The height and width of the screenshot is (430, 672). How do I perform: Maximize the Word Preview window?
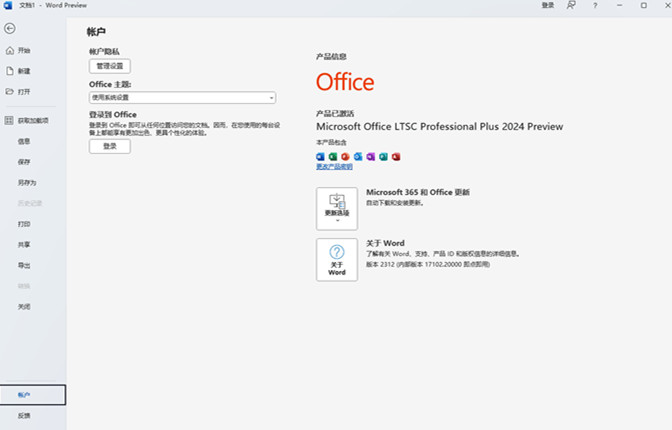click(x=644, y=5)
